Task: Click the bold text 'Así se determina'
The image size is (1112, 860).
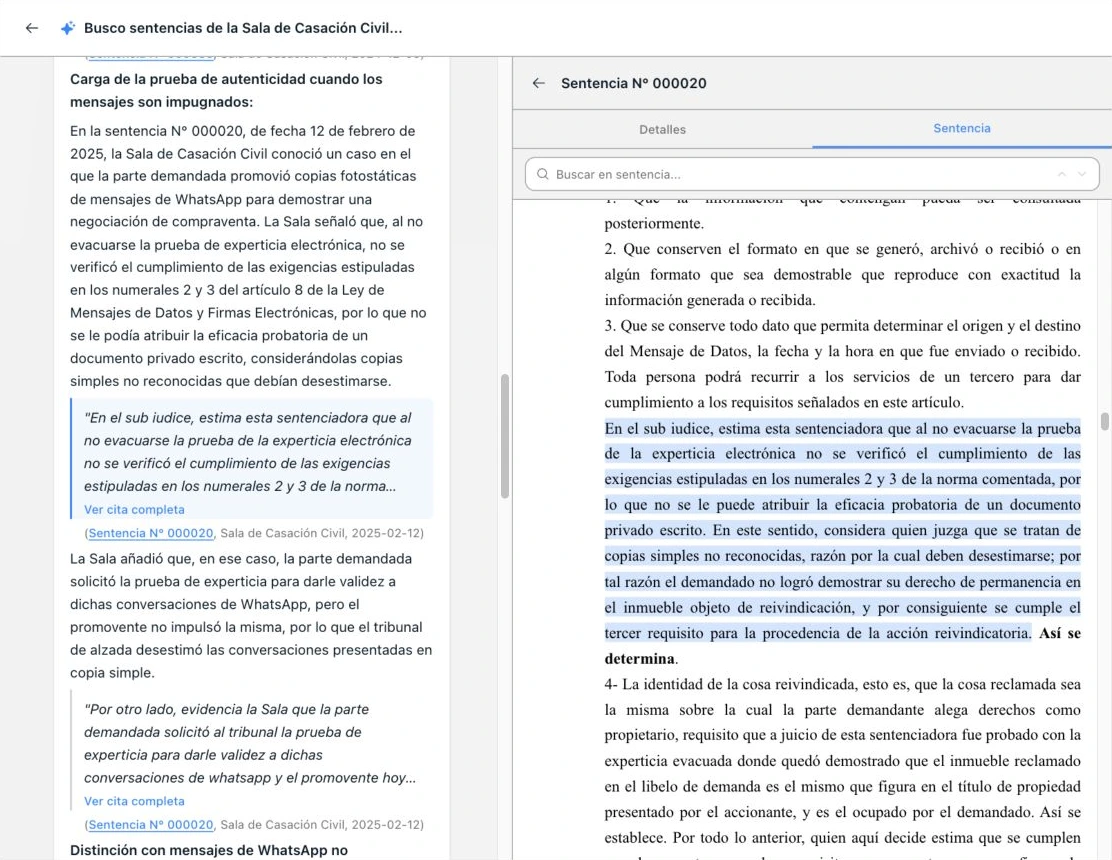Action: tap(843, 646)
